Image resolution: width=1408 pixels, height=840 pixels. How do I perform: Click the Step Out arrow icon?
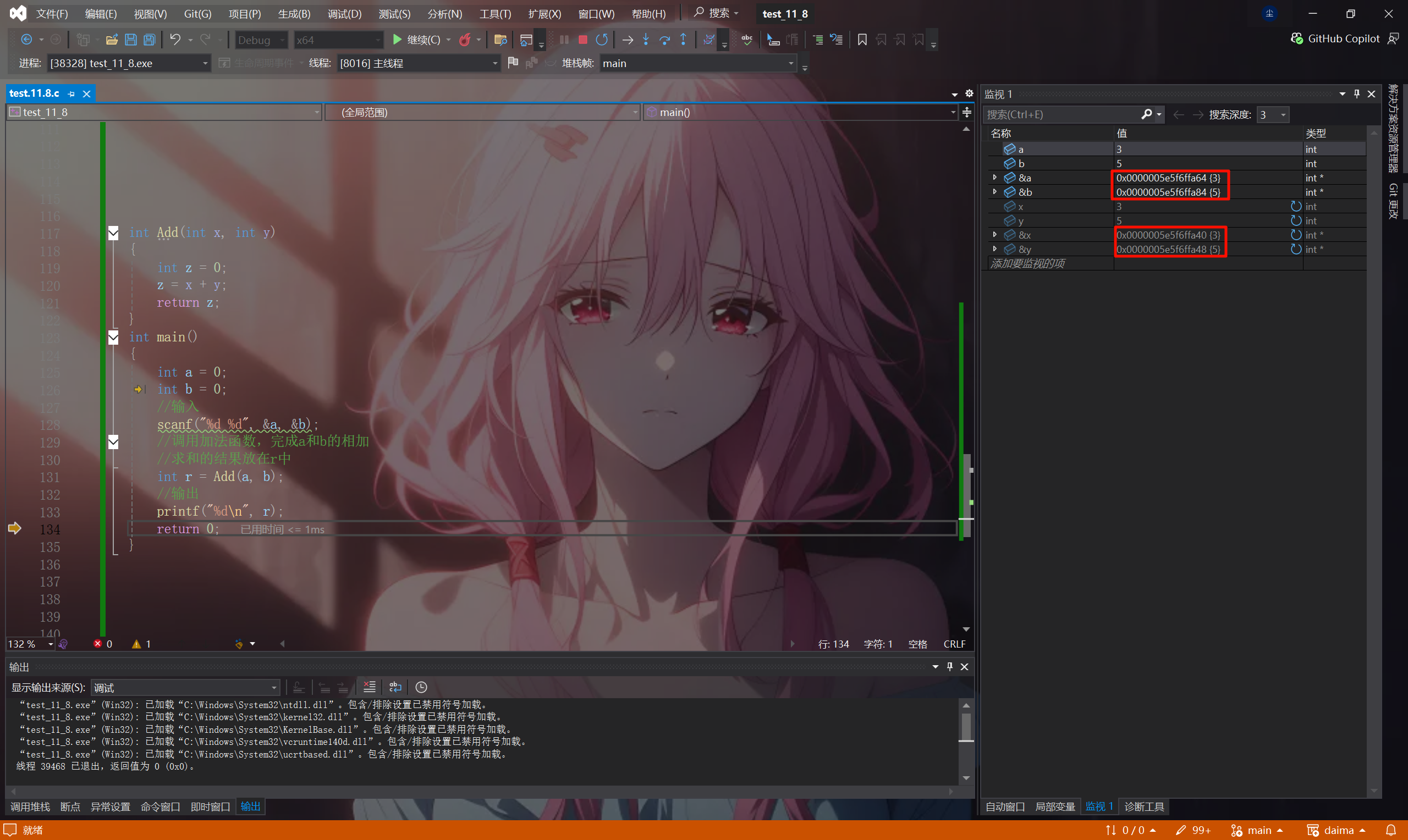pyautogui.click(x=683, y=40)
